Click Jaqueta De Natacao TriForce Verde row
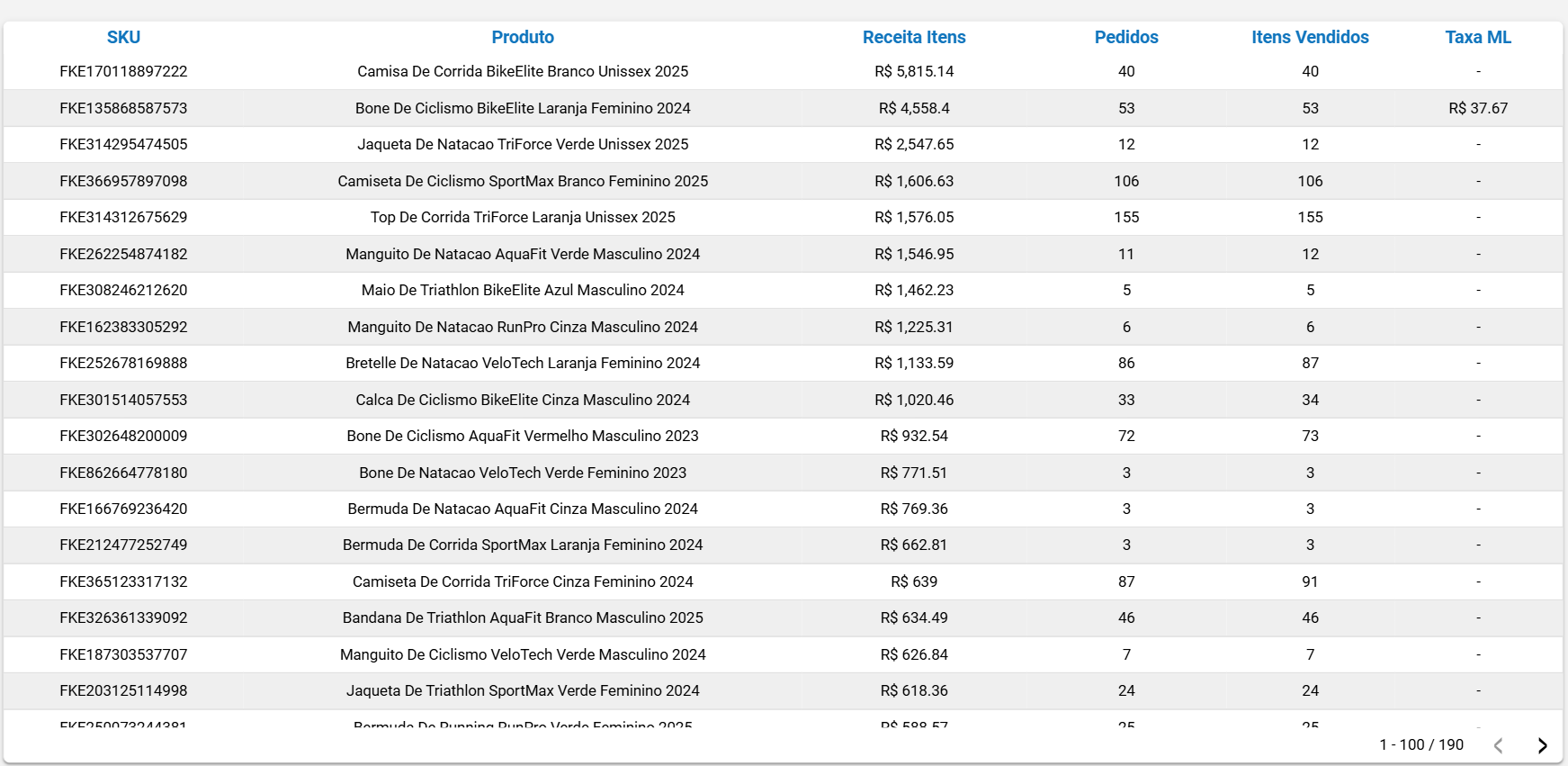 point(522,144)
